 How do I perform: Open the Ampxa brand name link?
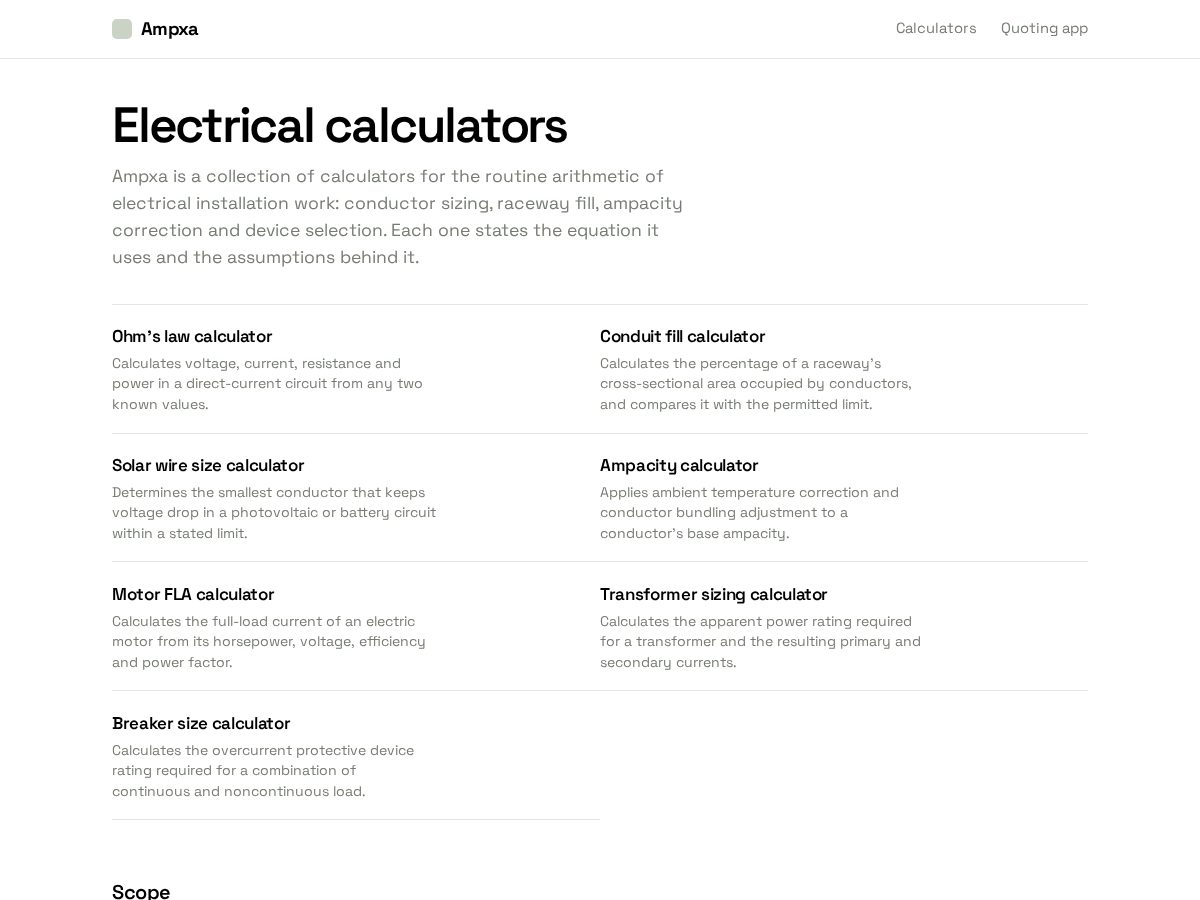point(169,29)
